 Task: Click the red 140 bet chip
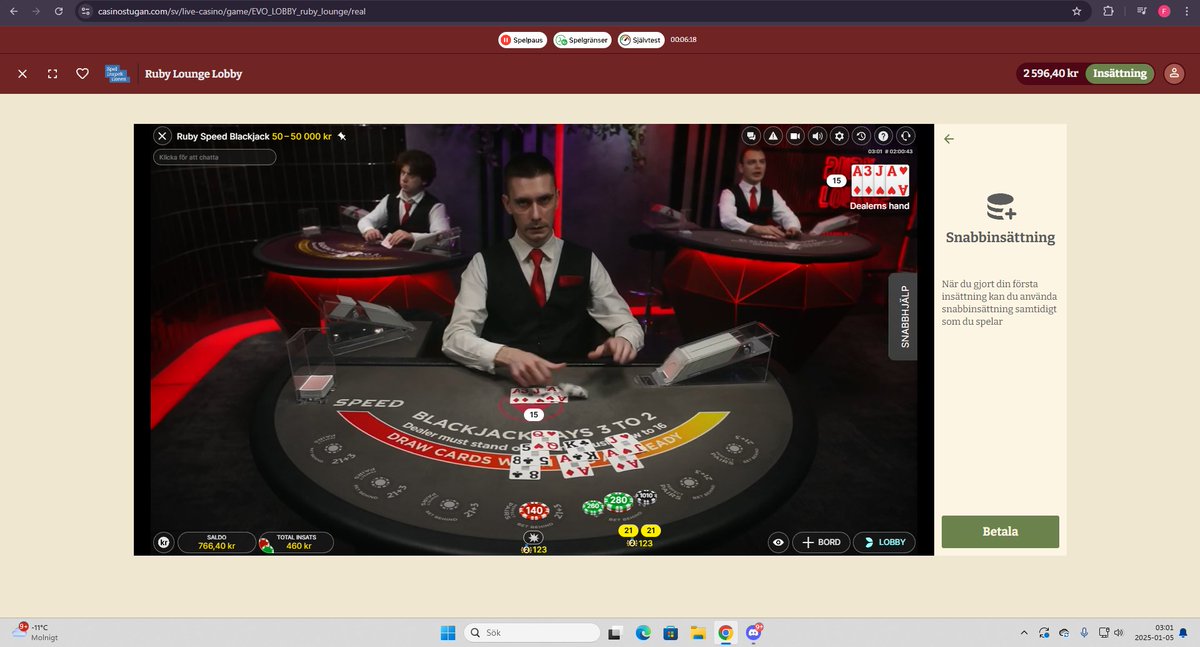[x=534, y=511]
